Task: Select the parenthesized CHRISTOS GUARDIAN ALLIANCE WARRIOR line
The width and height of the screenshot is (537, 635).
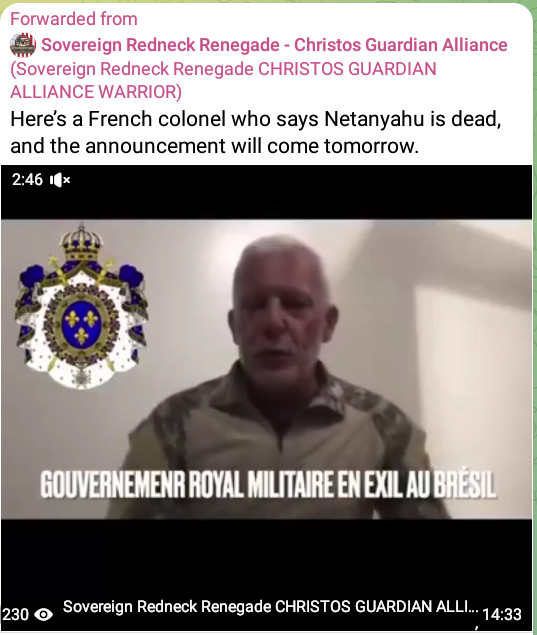Action: tap(223, 80)
